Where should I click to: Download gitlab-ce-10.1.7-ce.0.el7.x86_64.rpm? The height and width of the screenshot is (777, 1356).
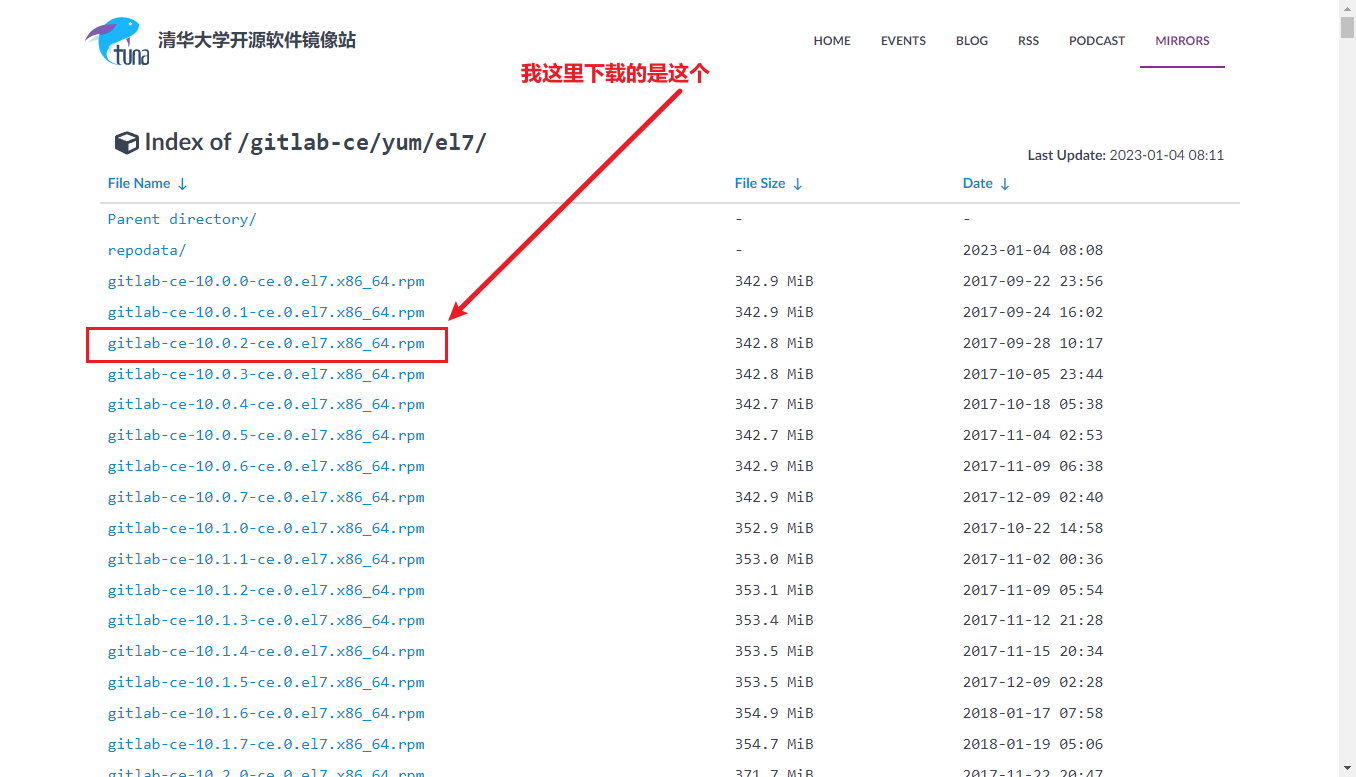click(x=266, y=744)
